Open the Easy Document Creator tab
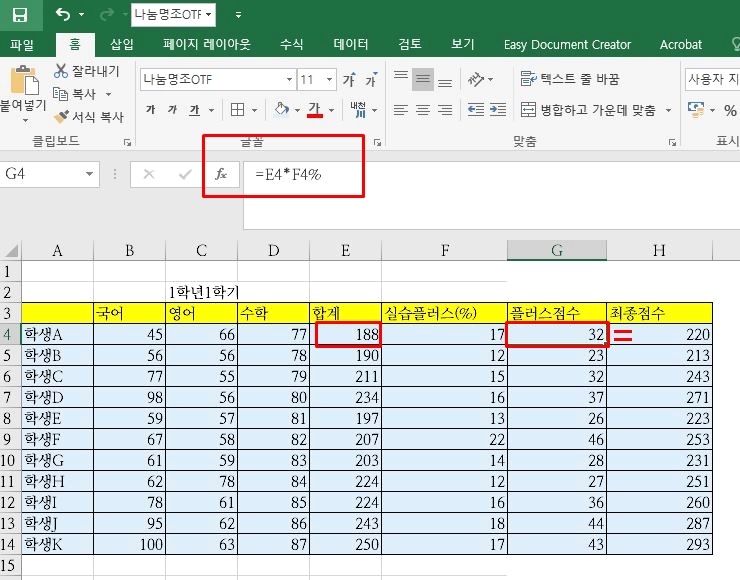The height and width of the screenshot is (580, 740). (567, 45)
